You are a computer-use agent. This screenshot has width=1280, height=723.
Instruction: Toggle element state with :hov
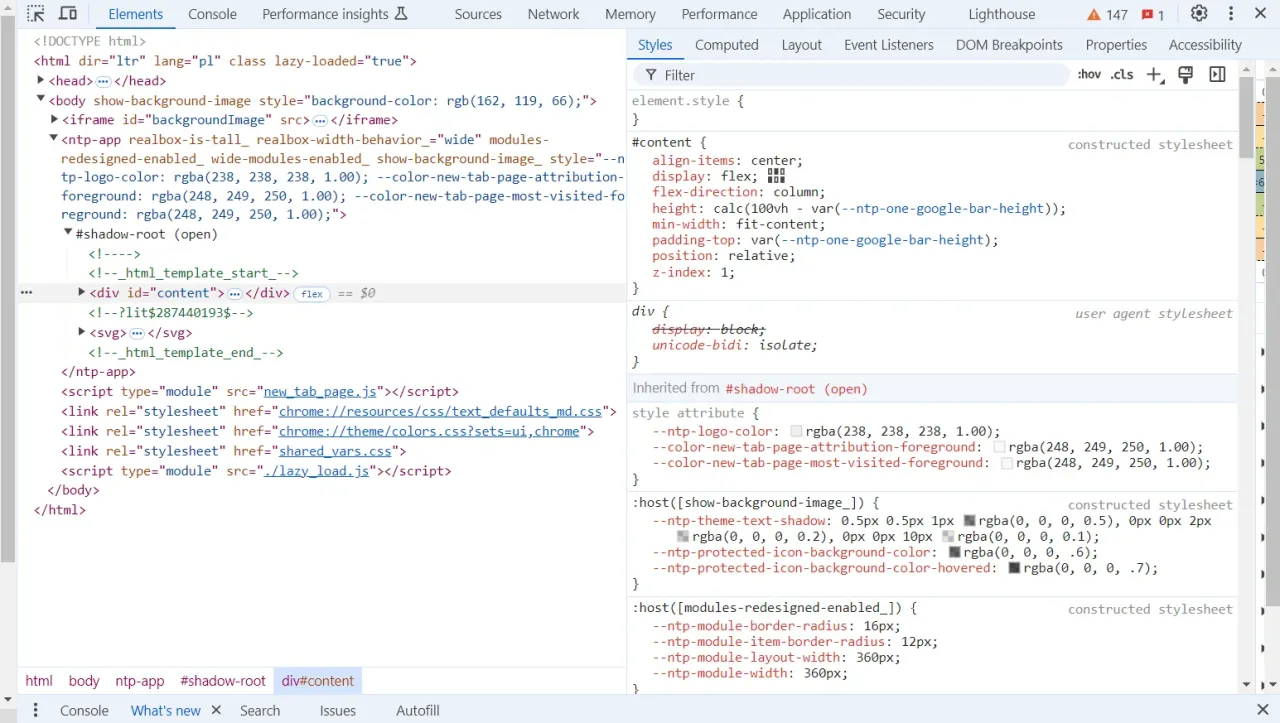1089,73
